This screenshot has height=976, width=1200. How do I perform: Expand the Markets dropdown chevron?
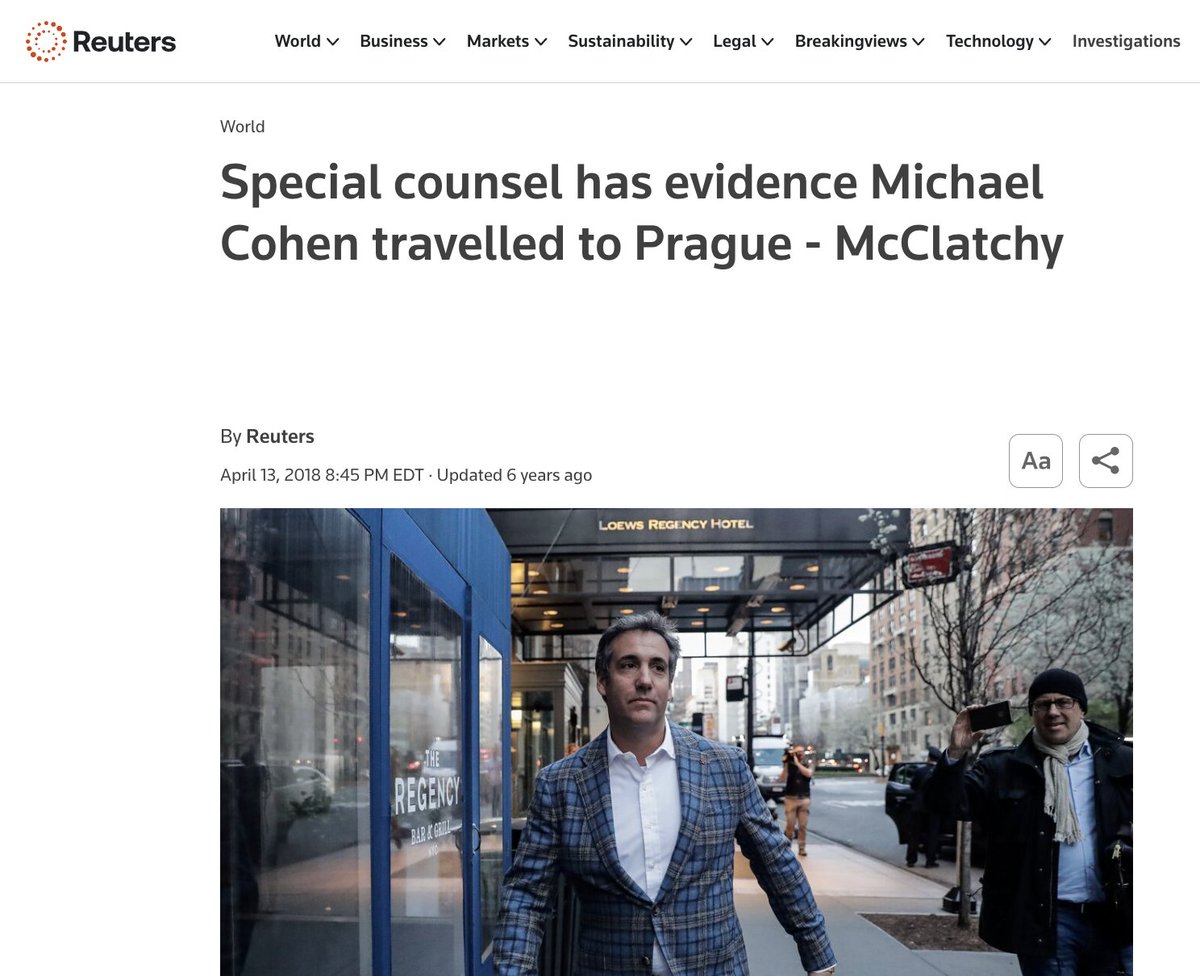541,42
